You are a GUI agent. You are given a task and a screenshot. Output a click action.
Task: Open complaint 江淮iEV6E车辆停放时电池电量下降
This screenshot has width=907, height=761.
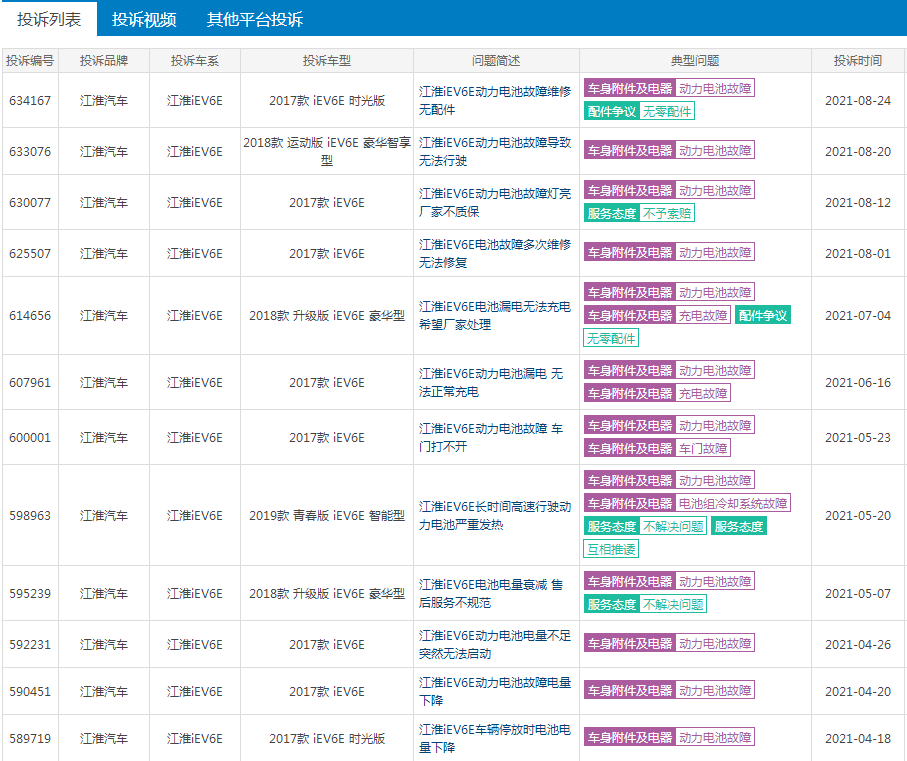pos(495,738)
